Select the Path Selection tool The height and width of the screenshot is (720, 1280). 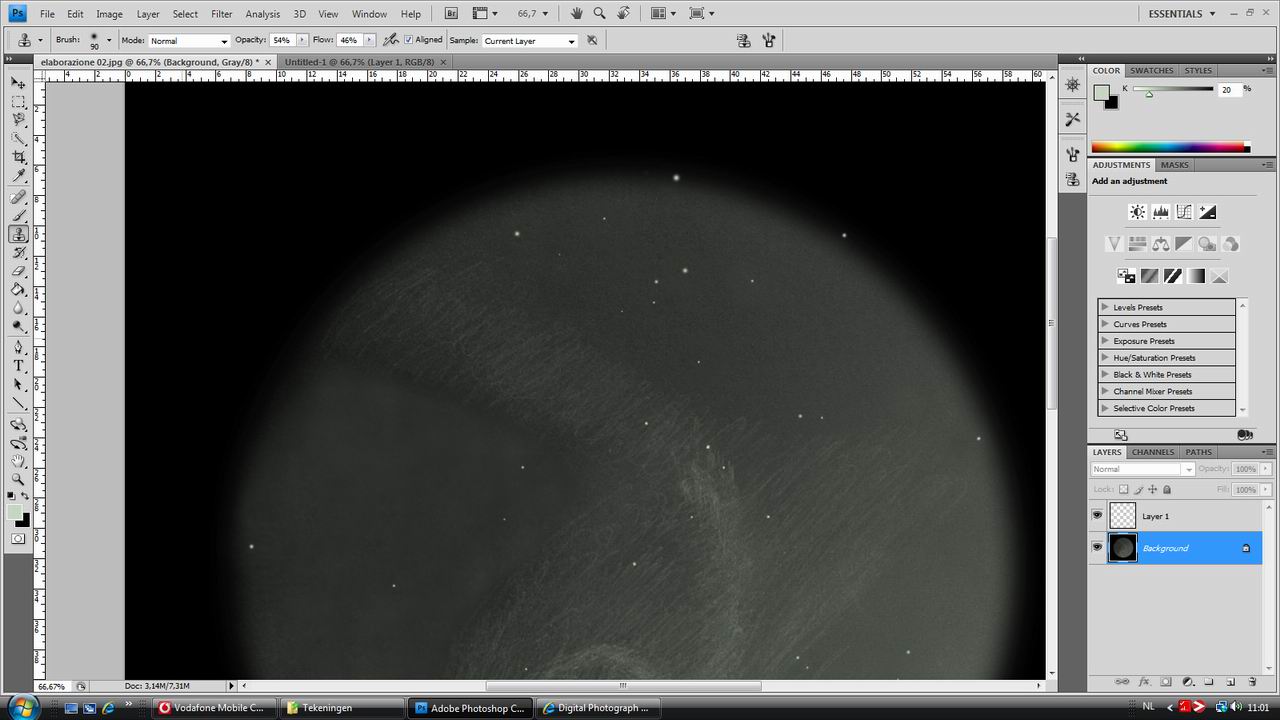18,385
